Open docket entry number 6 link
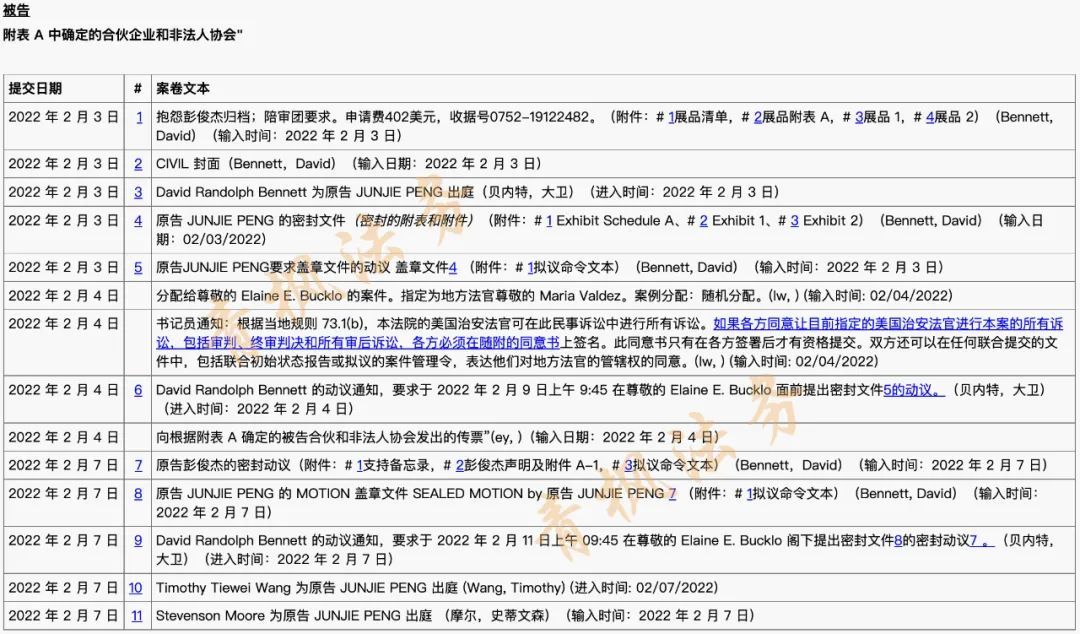 coord(138,390)
